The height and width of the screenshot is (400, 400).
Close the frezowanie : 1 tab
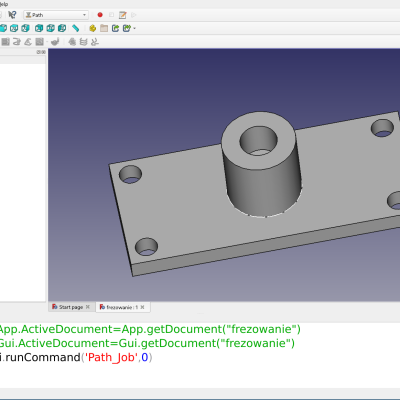tap(142, 307)
